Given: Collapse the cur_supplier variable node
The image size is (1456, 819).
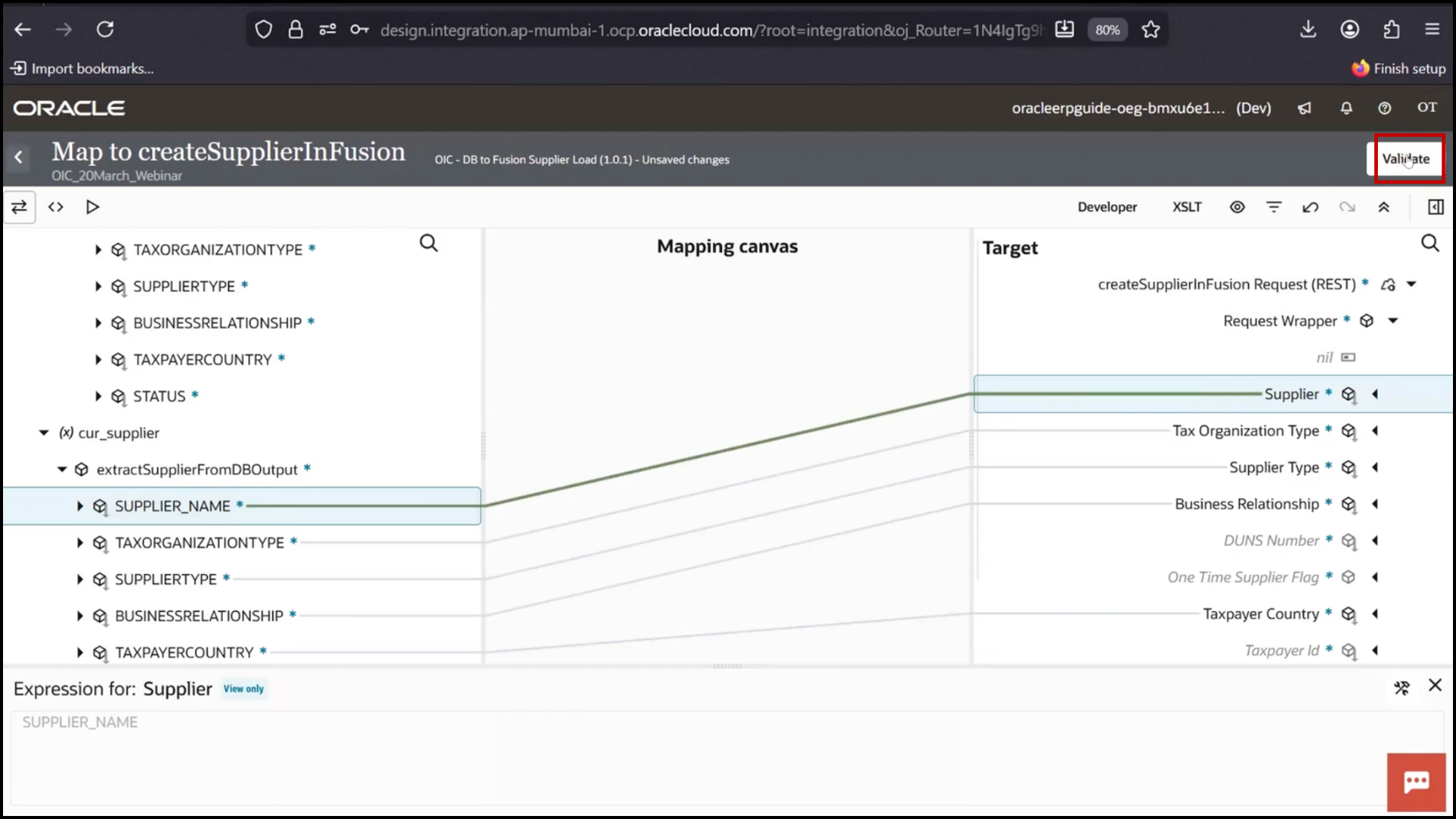Looking at the screenshot, I should 44,433.
